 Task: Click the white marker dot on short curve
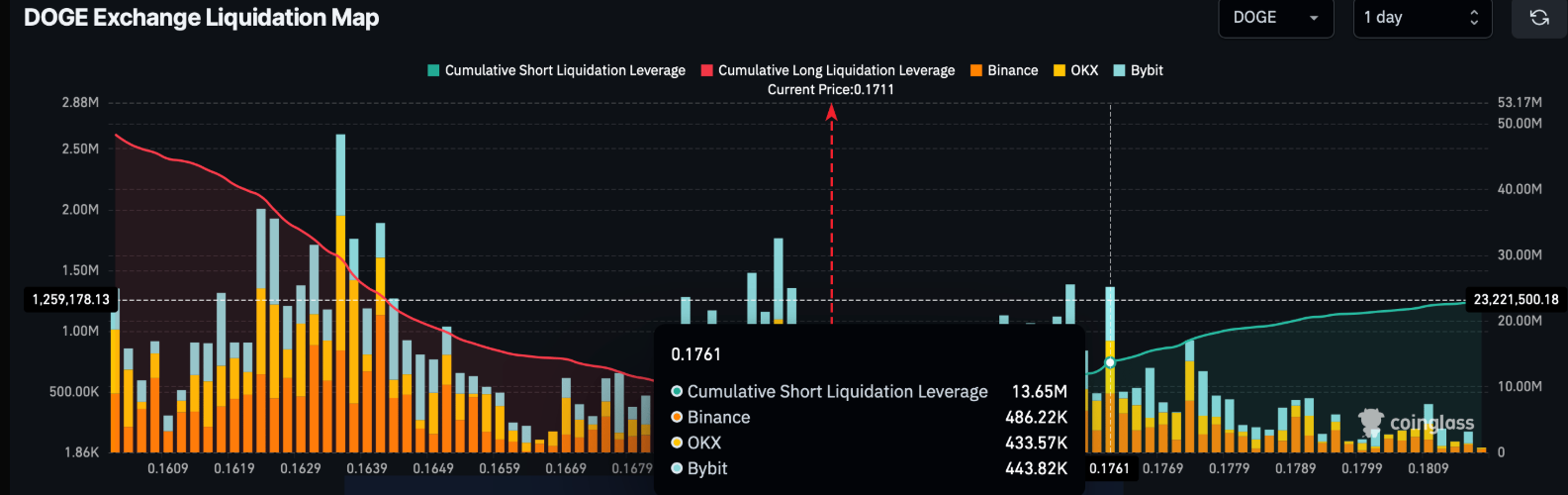[1110, 362]
